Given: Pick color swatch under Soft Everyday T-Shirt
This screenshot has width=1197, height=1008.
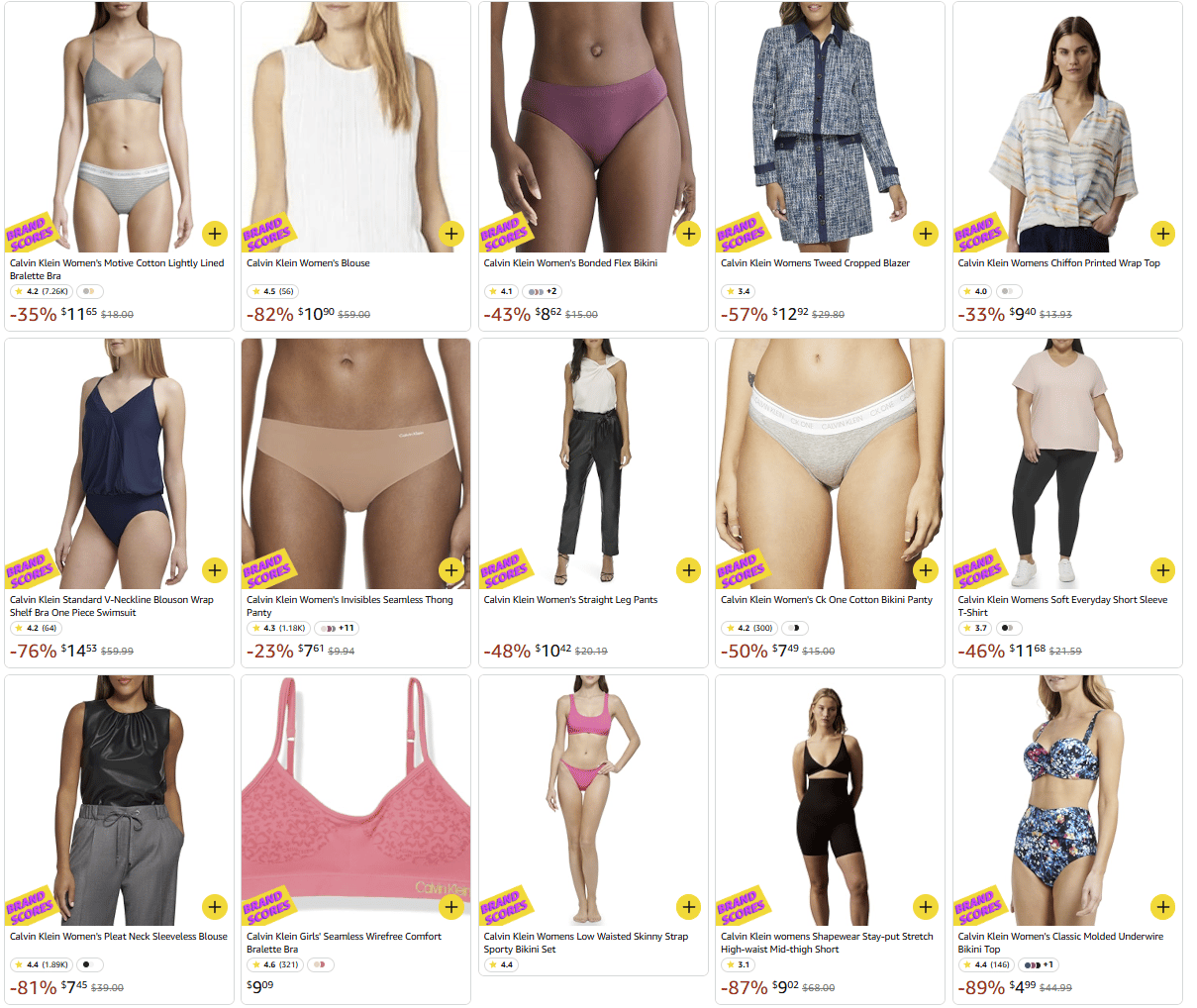Looking at the screenshot, I should coord(1008,628).
